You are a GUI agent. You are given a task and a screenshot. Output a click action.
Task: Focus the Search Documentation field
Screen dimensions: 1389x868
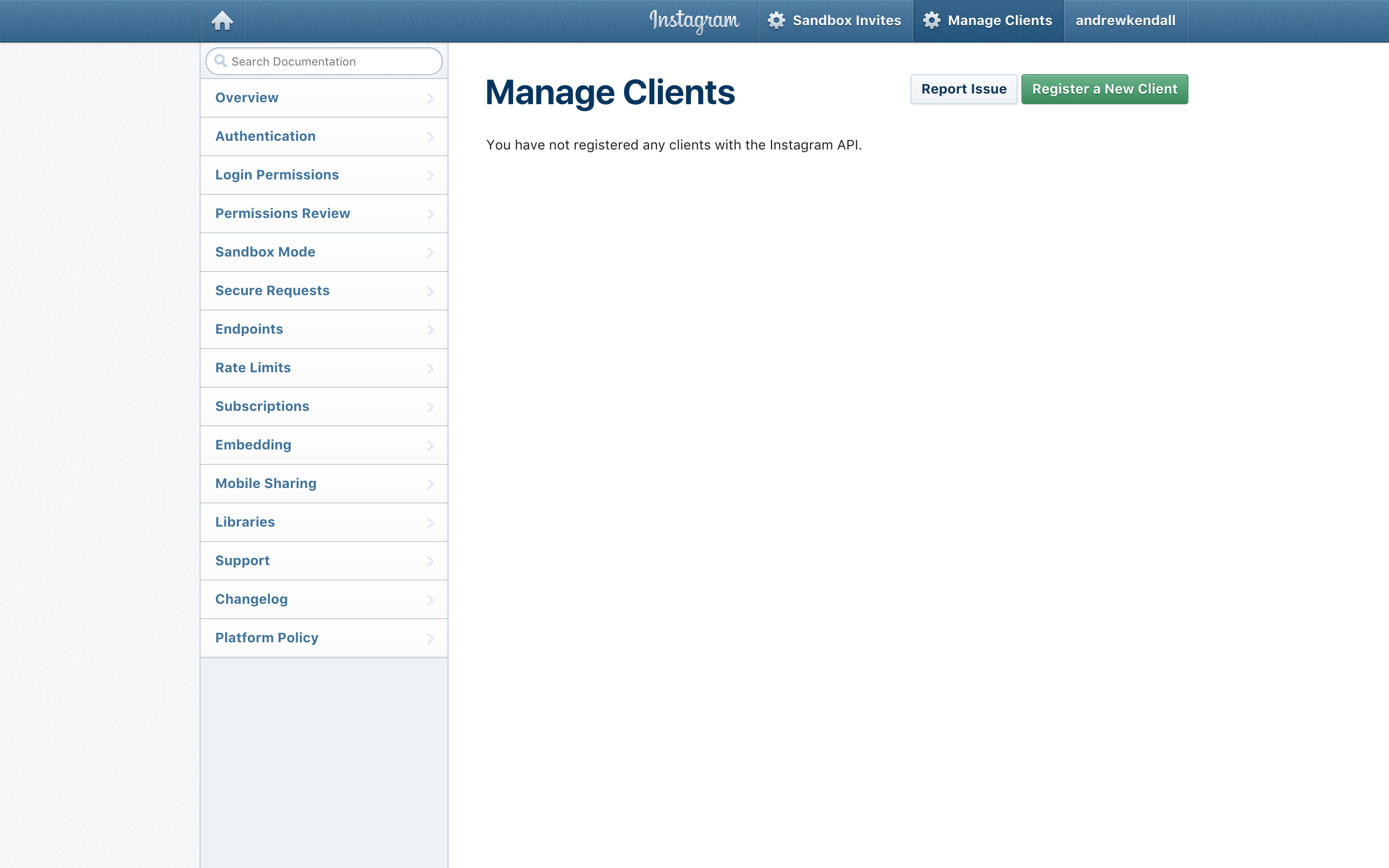(324, 61)
